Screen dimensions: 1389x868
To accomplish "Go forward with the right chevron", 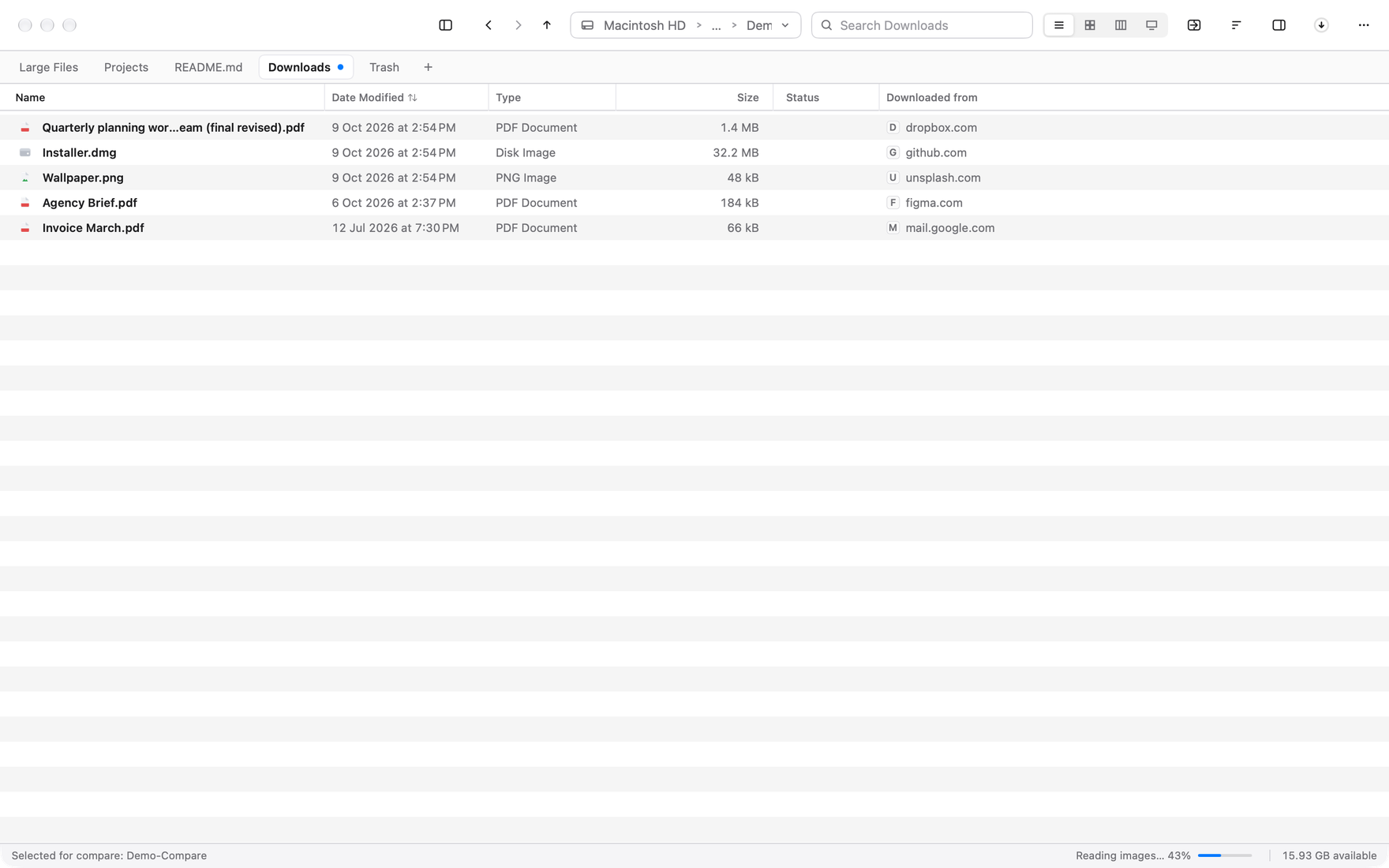I will point(519,25).
